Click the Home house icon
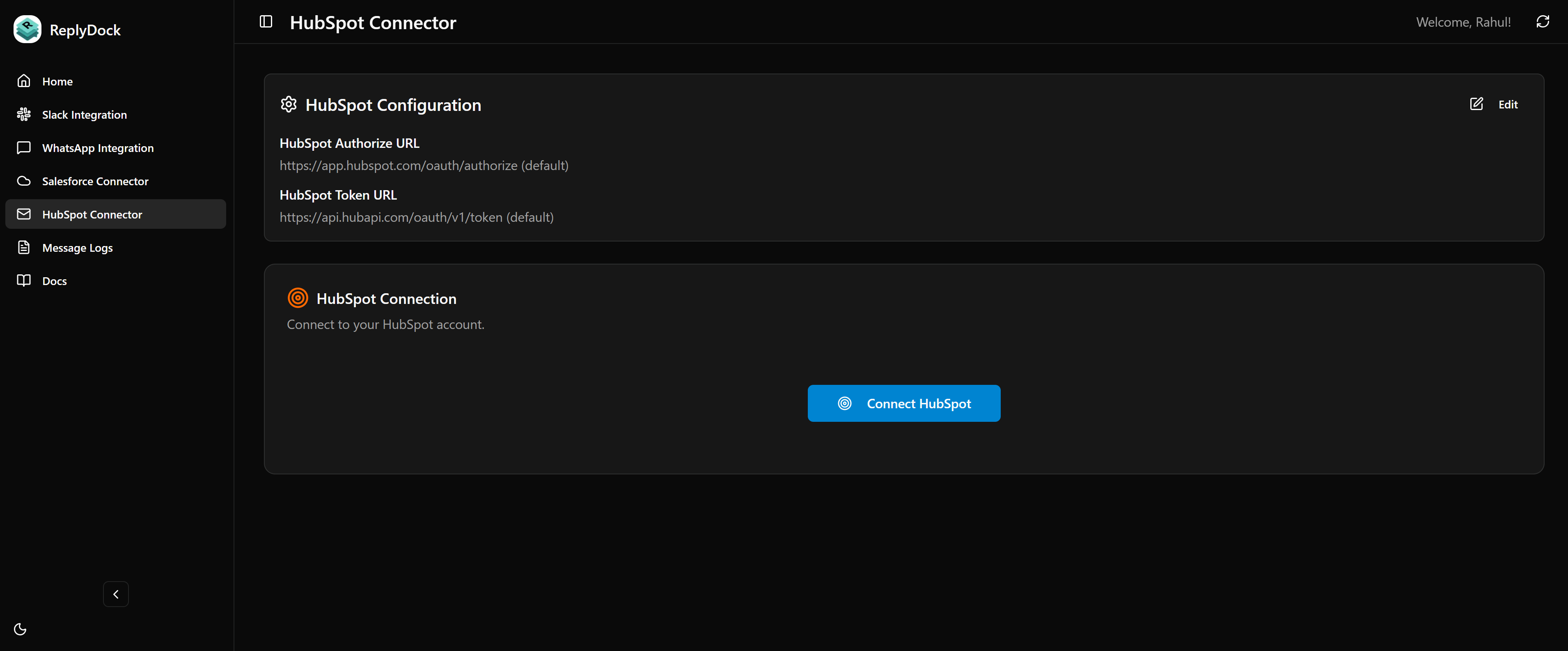 point(24,81)
